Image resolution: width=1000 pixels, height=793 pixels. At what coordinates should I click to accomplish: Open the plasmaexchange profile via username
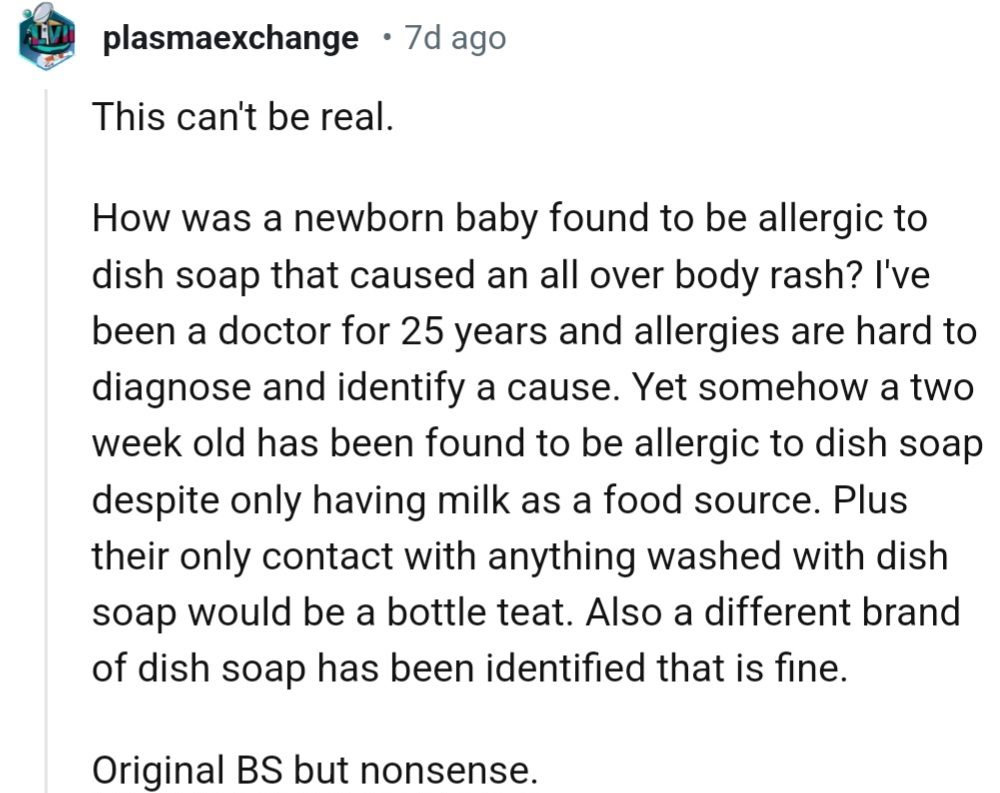230,39
